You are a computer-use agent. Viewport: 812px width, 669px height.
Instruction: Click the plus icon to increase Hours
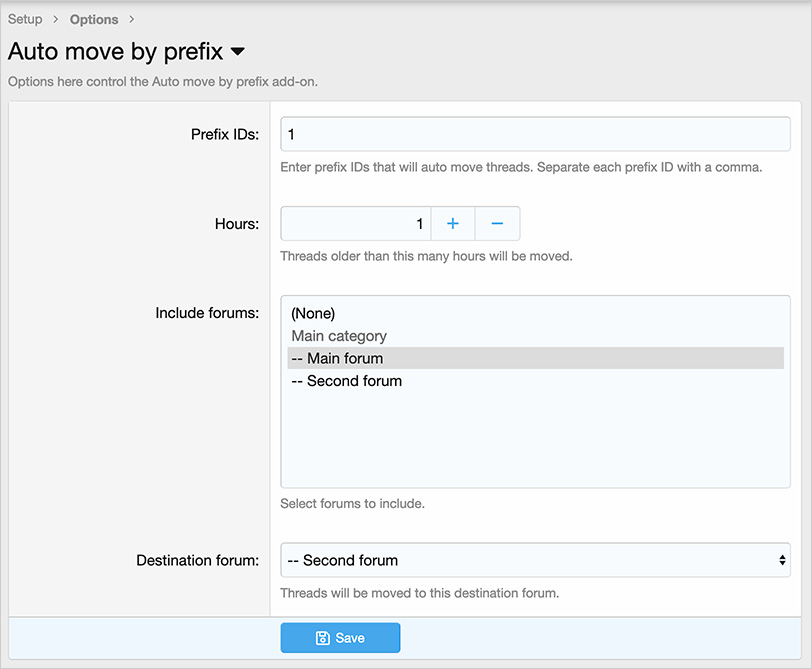pos(452,224)
